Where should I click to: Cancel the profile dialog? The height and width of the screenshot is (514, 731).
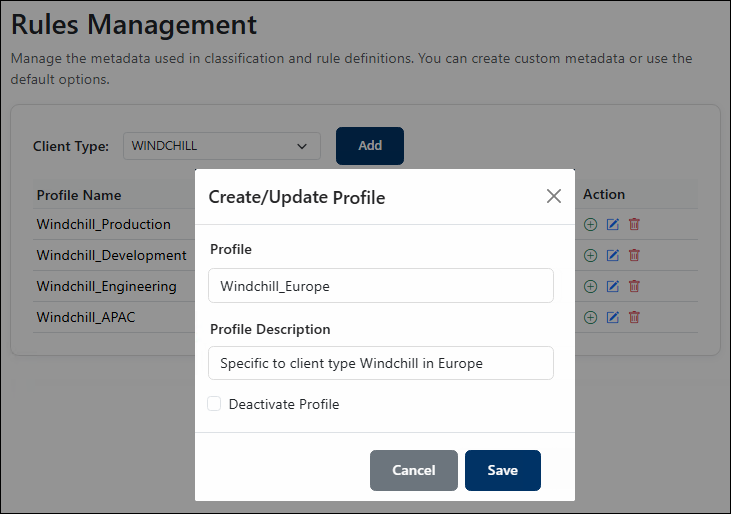click(x=414, y=470)
